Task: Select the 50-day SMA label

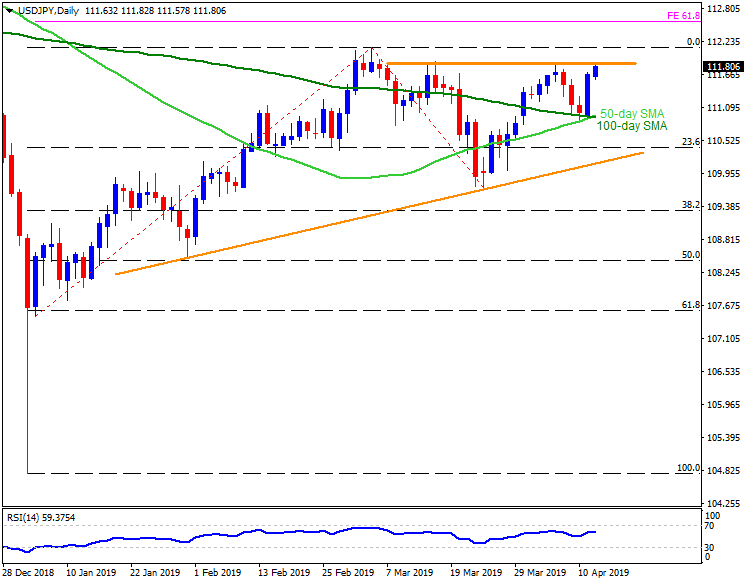Action: tap(632, 114)
